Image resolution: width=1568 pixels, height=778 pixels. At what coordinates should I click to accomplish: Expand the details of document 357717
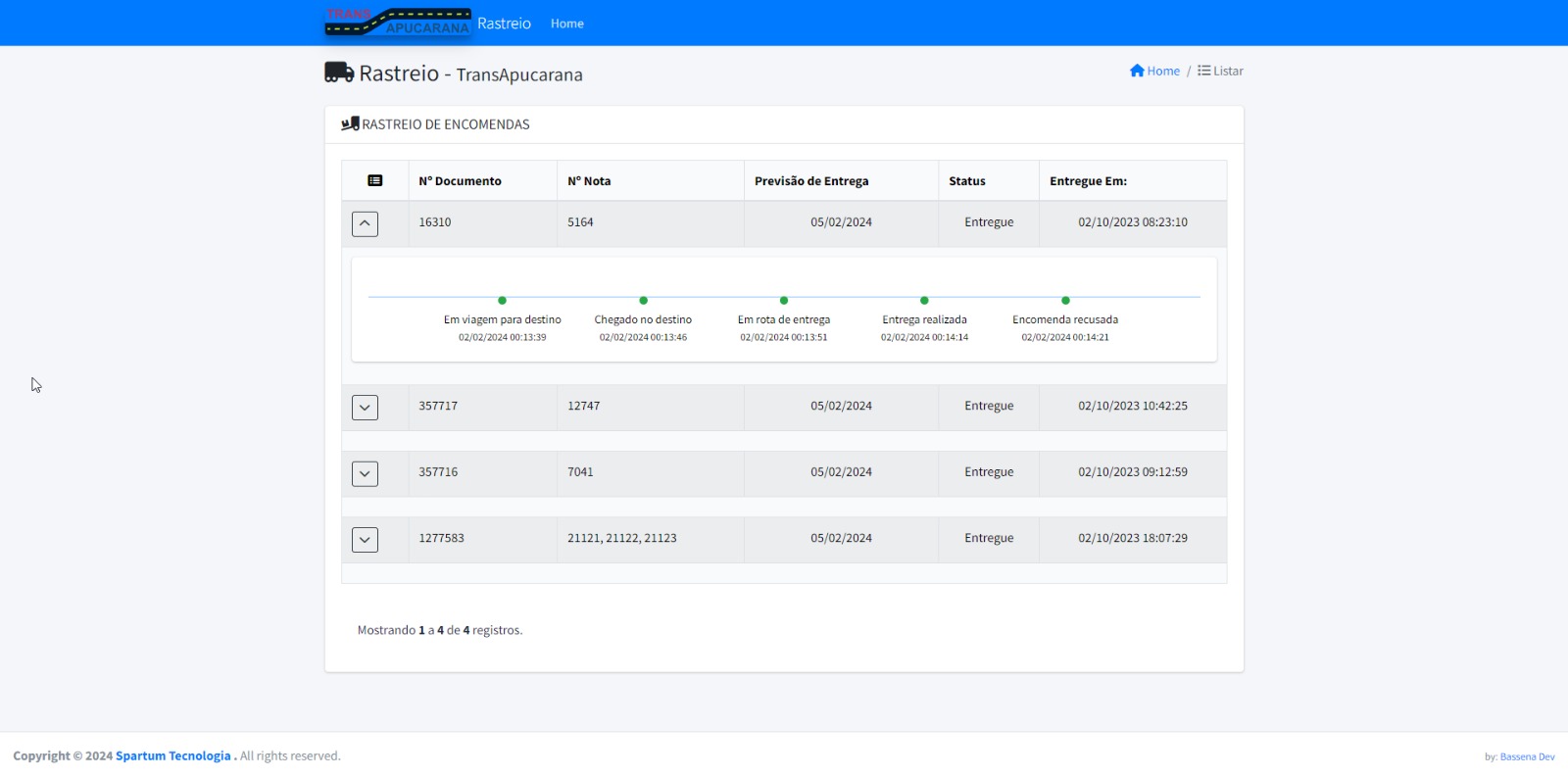[x=365, y=407]
